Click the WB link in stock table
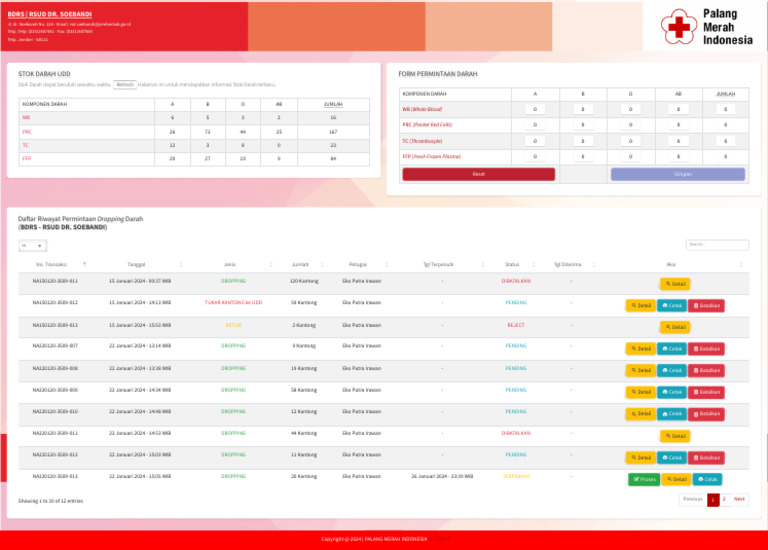 [26, 118]
